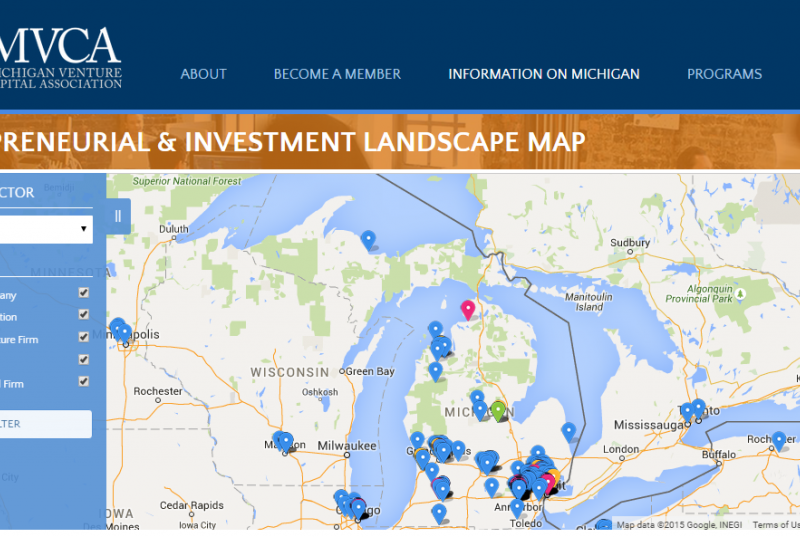Image resolution: width=800 pixels, height=537 pixels.
Task: Open BECOME A MEMBER page
Action: (x=337, y=74)
